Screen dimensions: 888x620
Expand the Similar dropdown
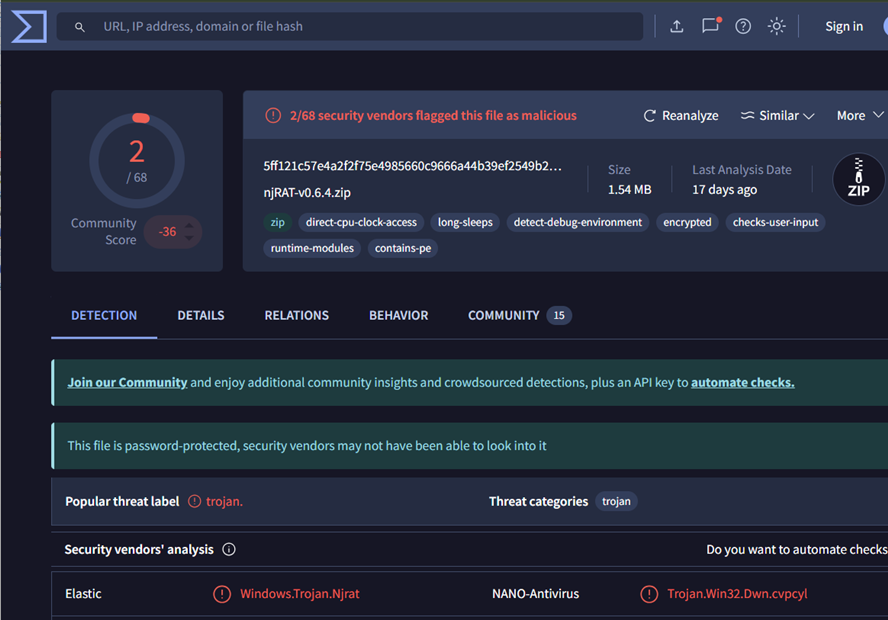coord(778,116)
